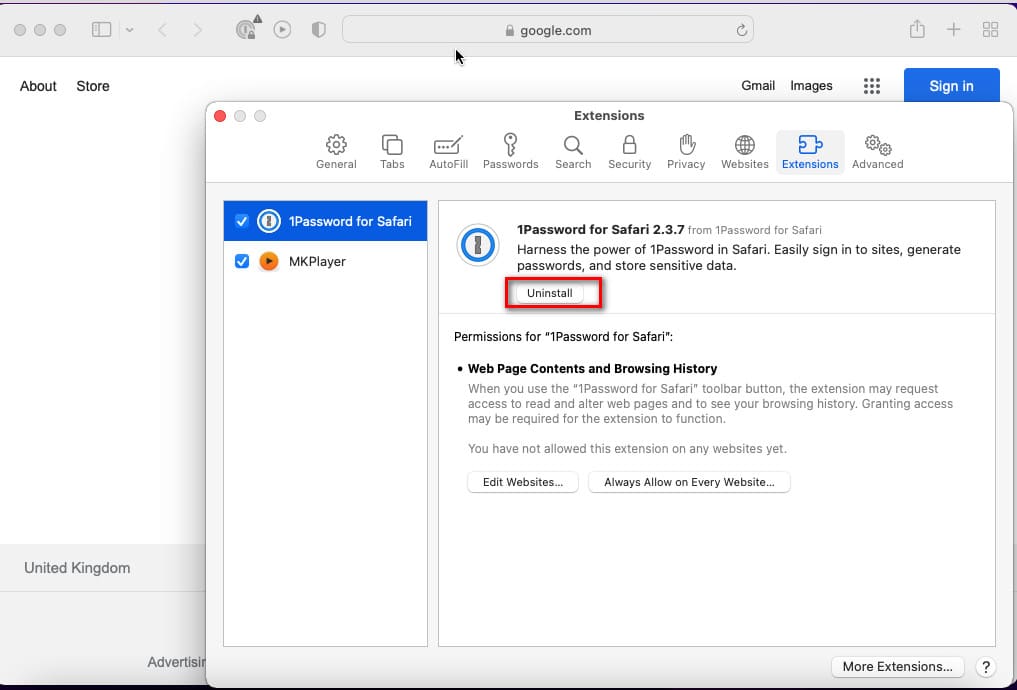Screen dimensions: 1017x690
Task: Select MKPlayer in the extensions list
Action: pyautogui.click(x=326, y=261)
